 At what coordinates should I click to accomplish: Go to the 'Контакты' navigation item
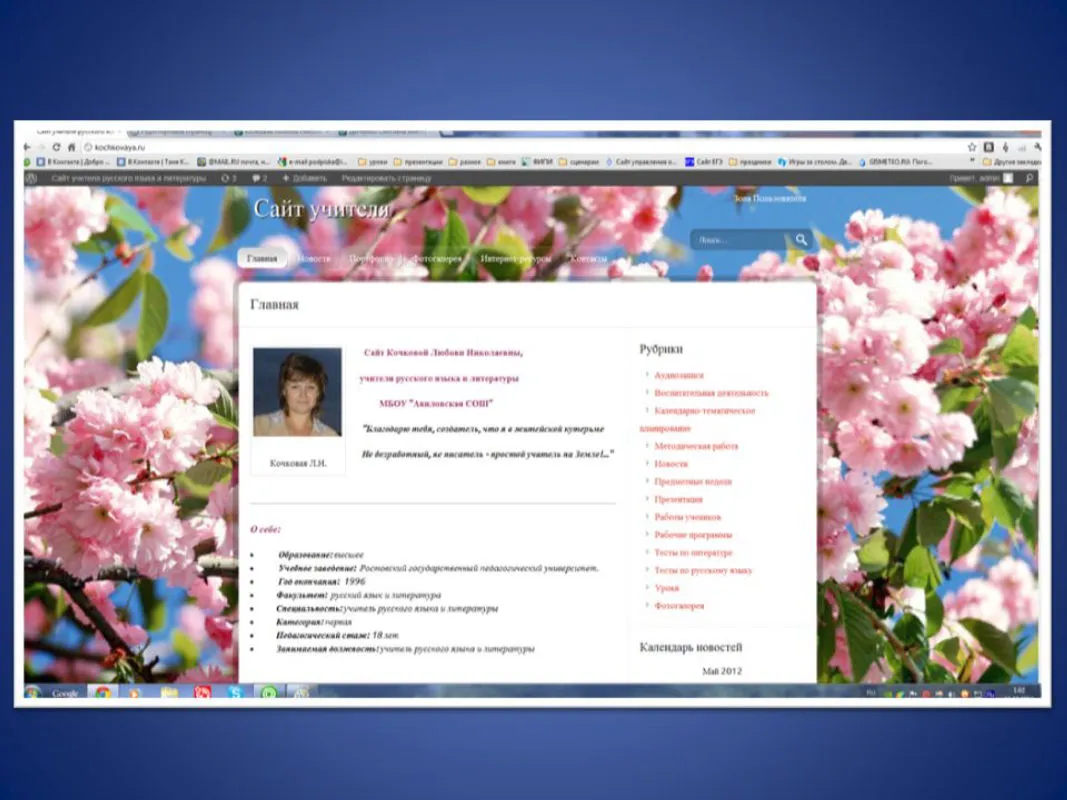(x=588, y=258)
